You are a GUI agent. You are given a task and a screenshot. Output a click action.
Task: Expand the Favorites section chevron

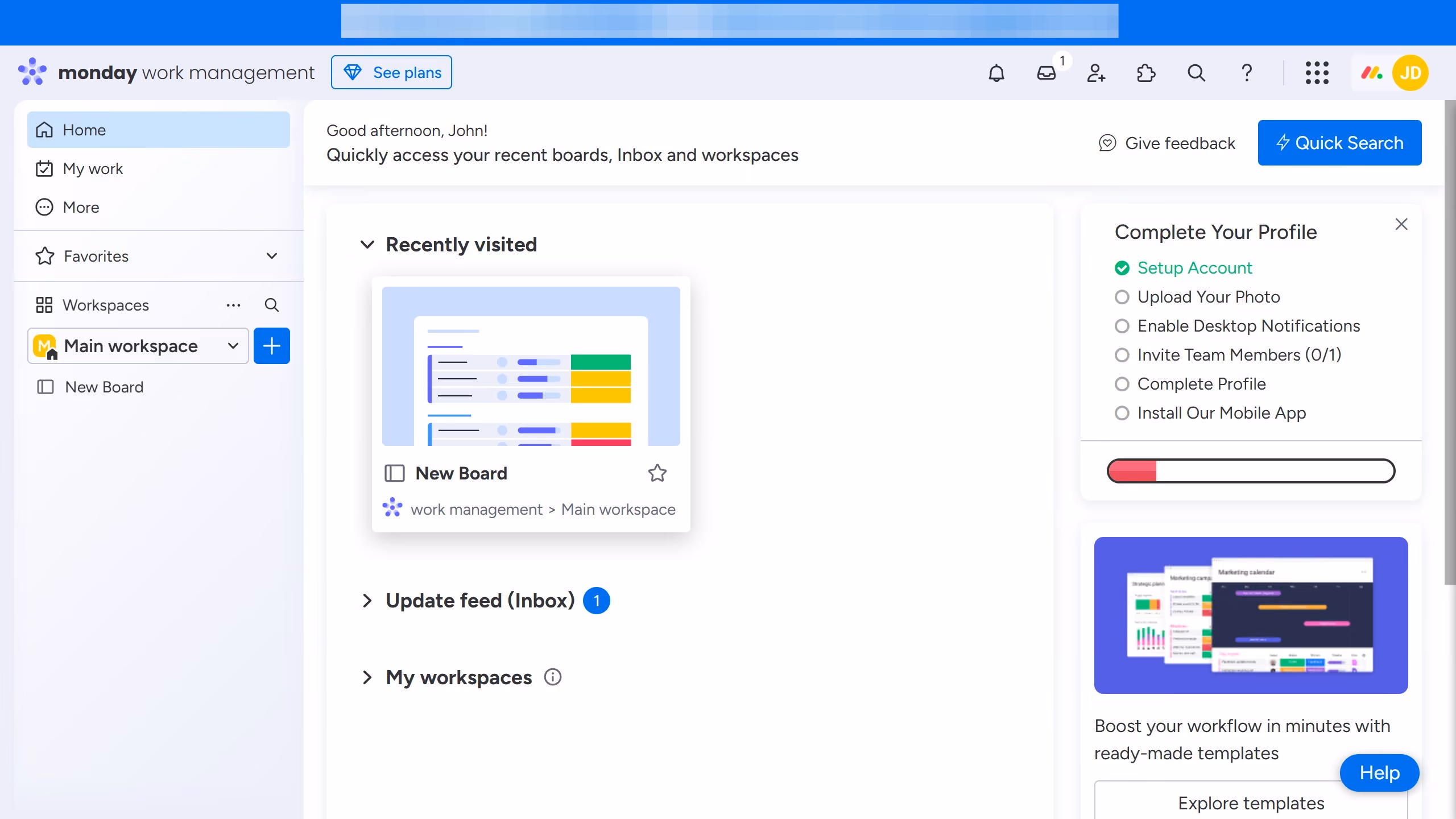point(272,256)
